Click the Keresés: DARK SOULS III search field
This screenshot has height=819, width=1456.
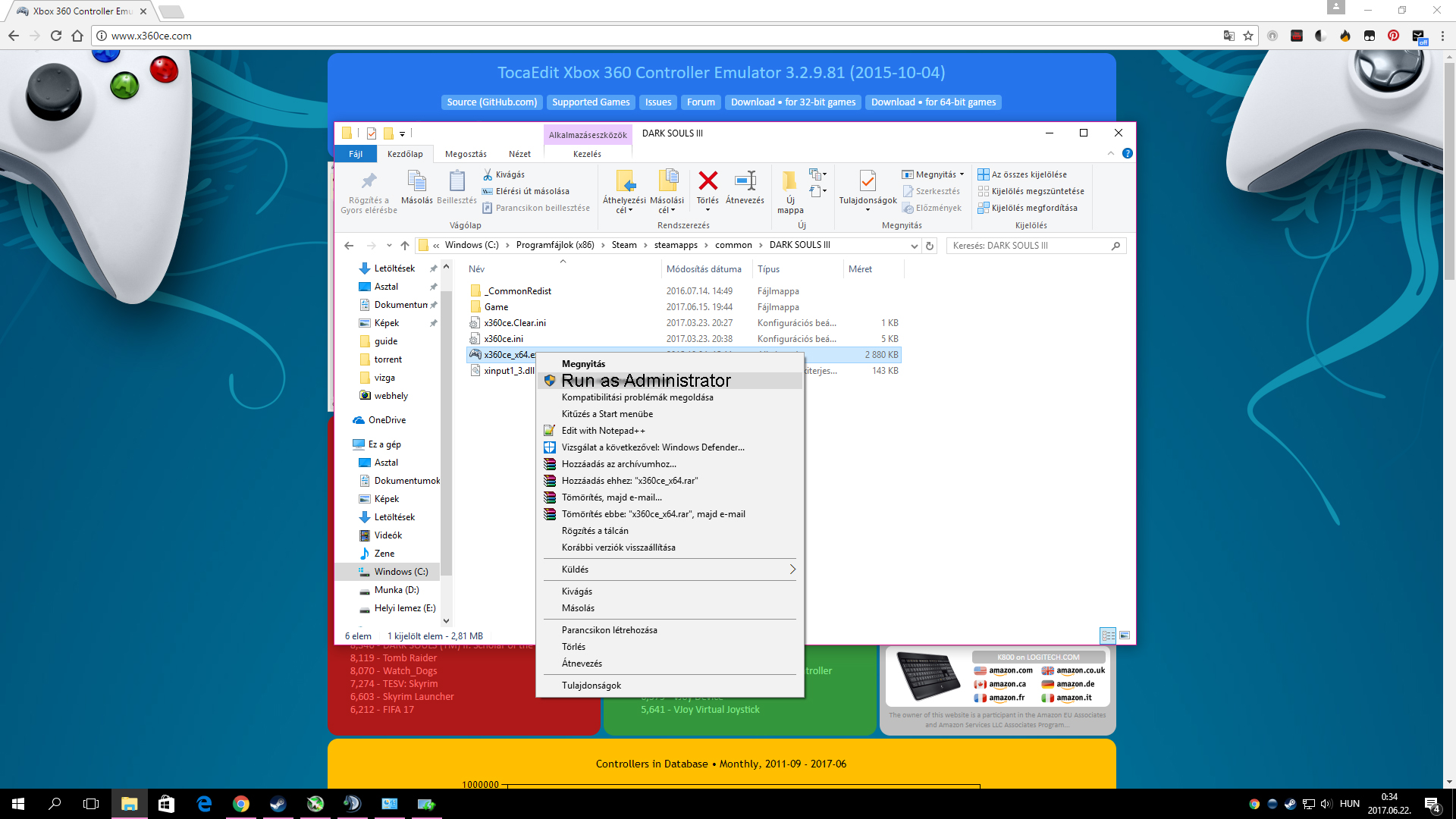1028,246
